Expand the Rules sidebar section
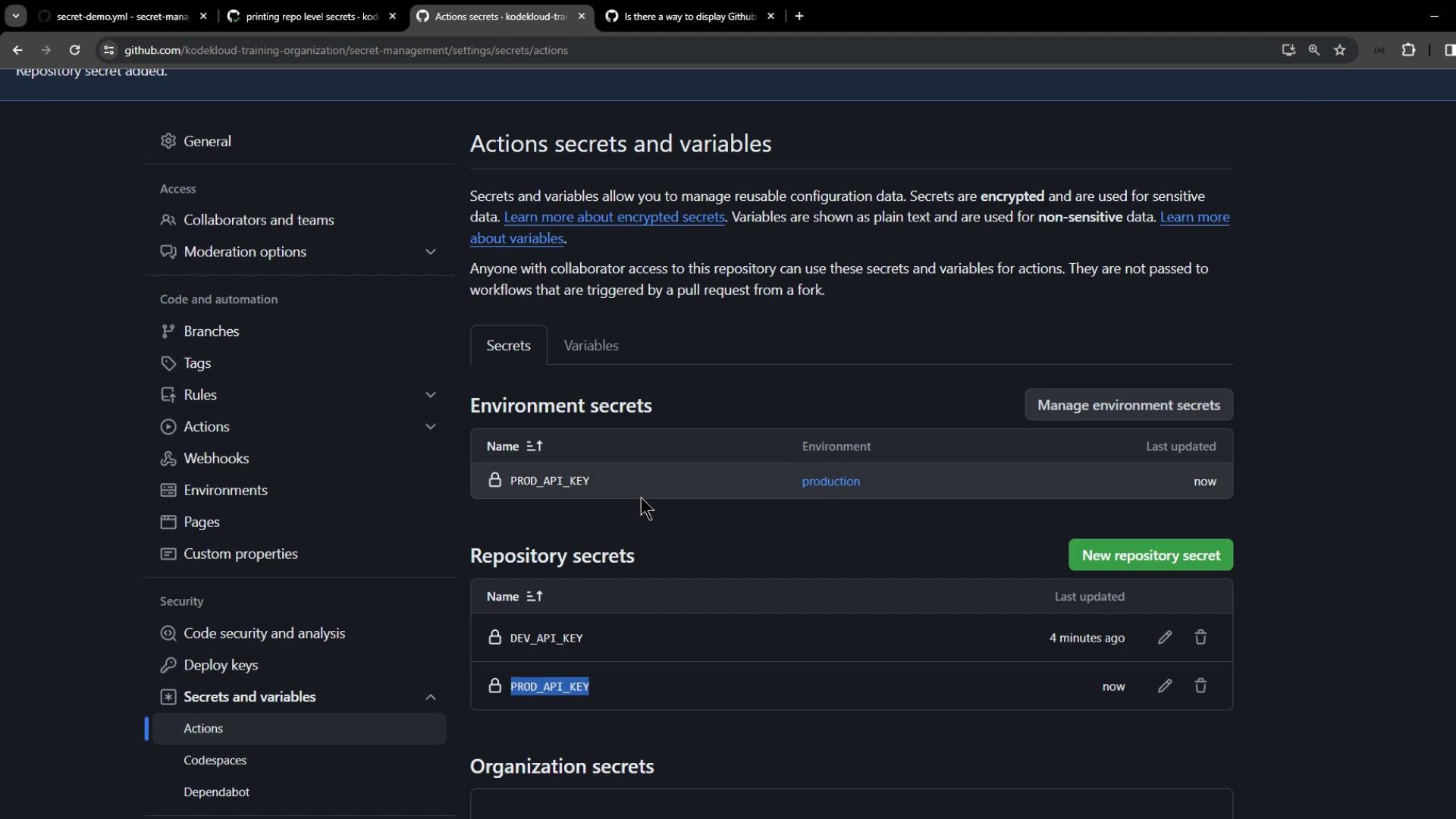The width and height of the screenshot is (1456, 819). click(430, 395)
